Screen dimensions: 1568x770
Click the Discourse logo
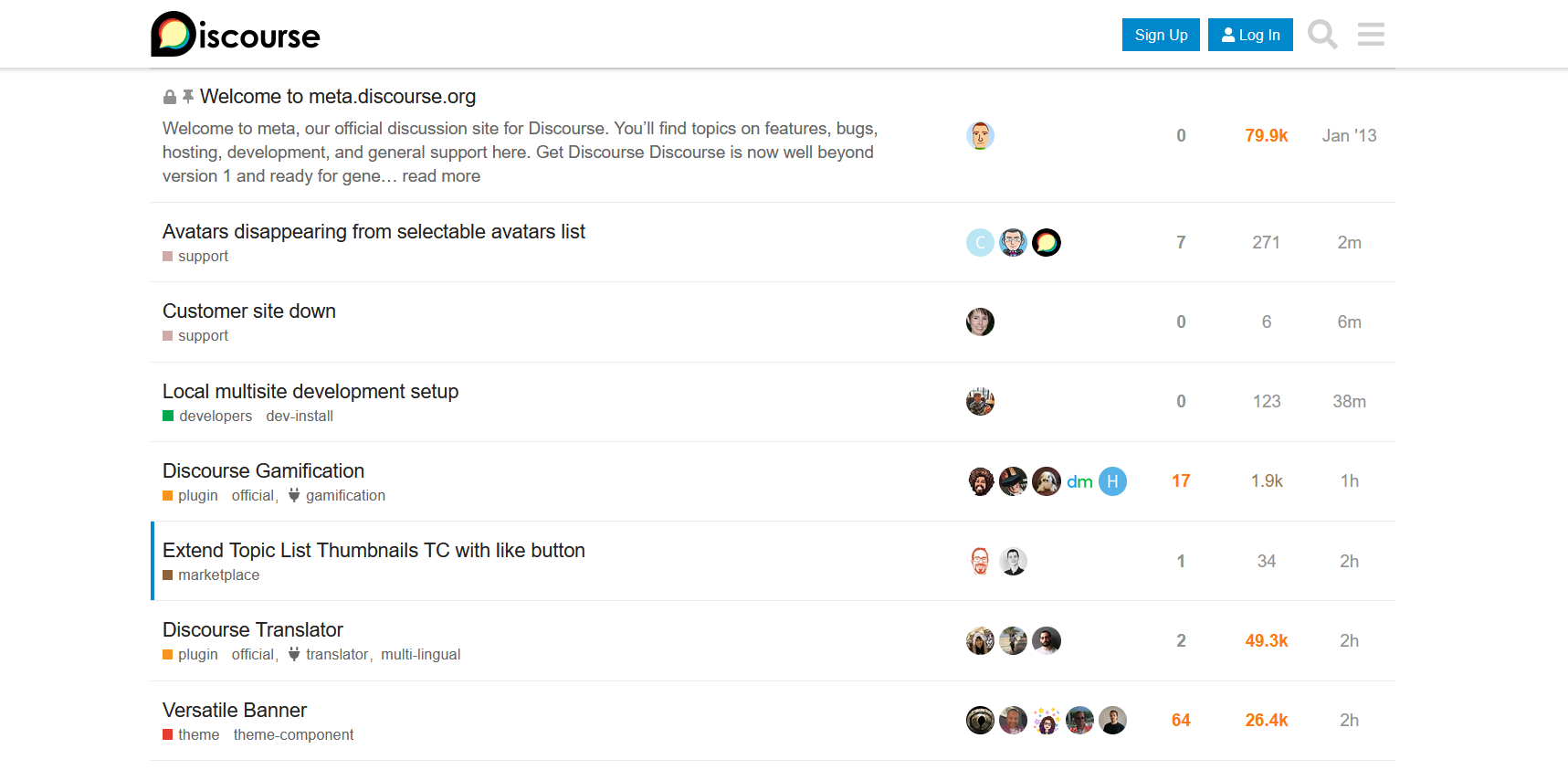236,34
